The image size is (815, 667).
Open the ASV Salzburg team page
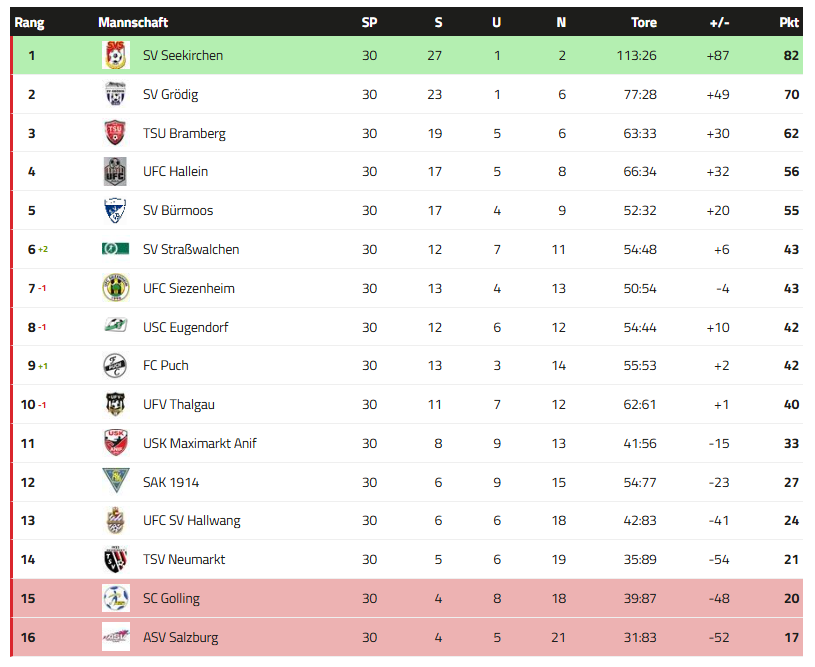click(x=180, y=637)
